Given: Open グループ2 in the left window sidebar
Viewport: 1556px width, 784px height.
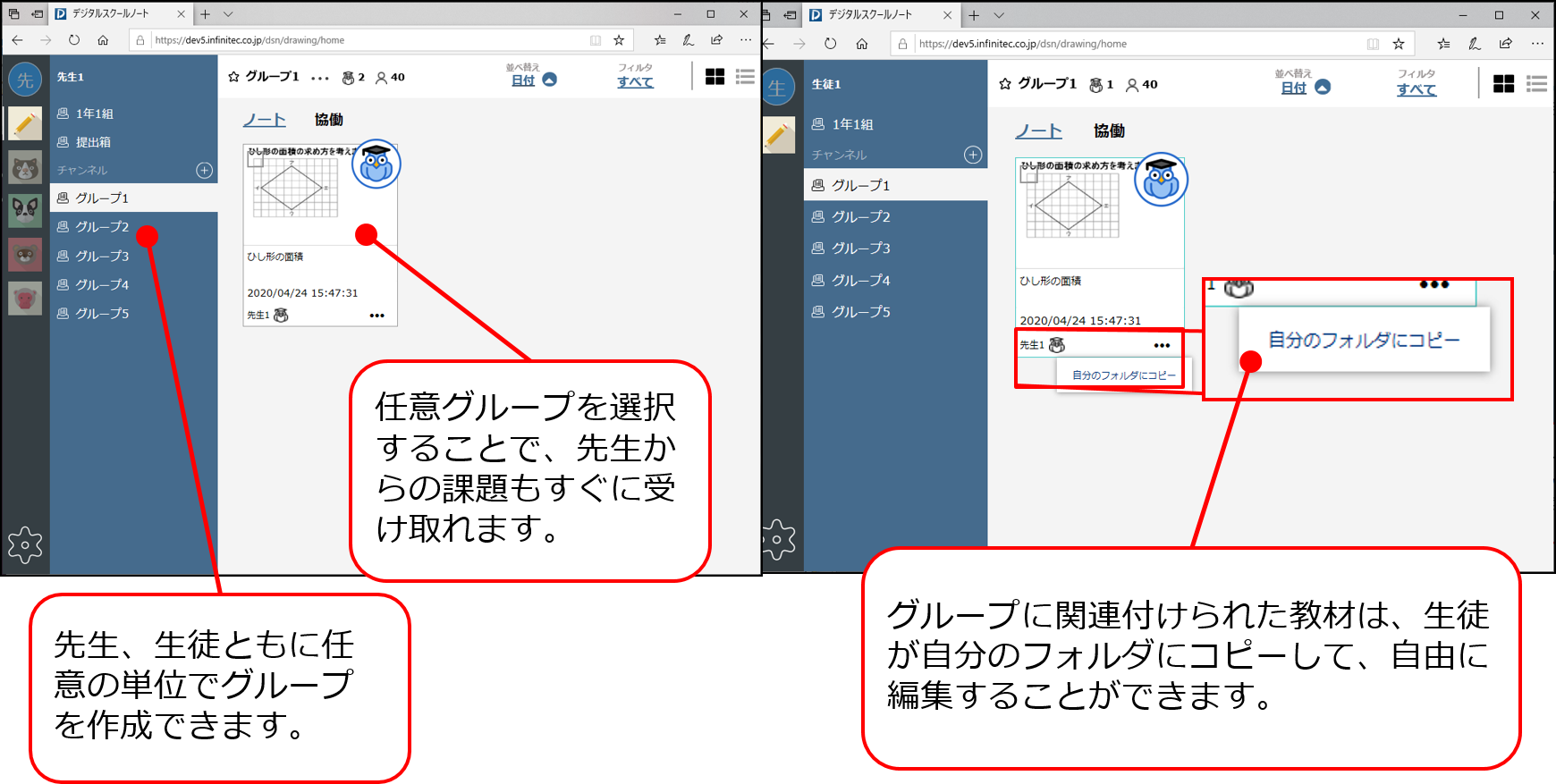Looking at the screenshot, I should coord(102,227).
